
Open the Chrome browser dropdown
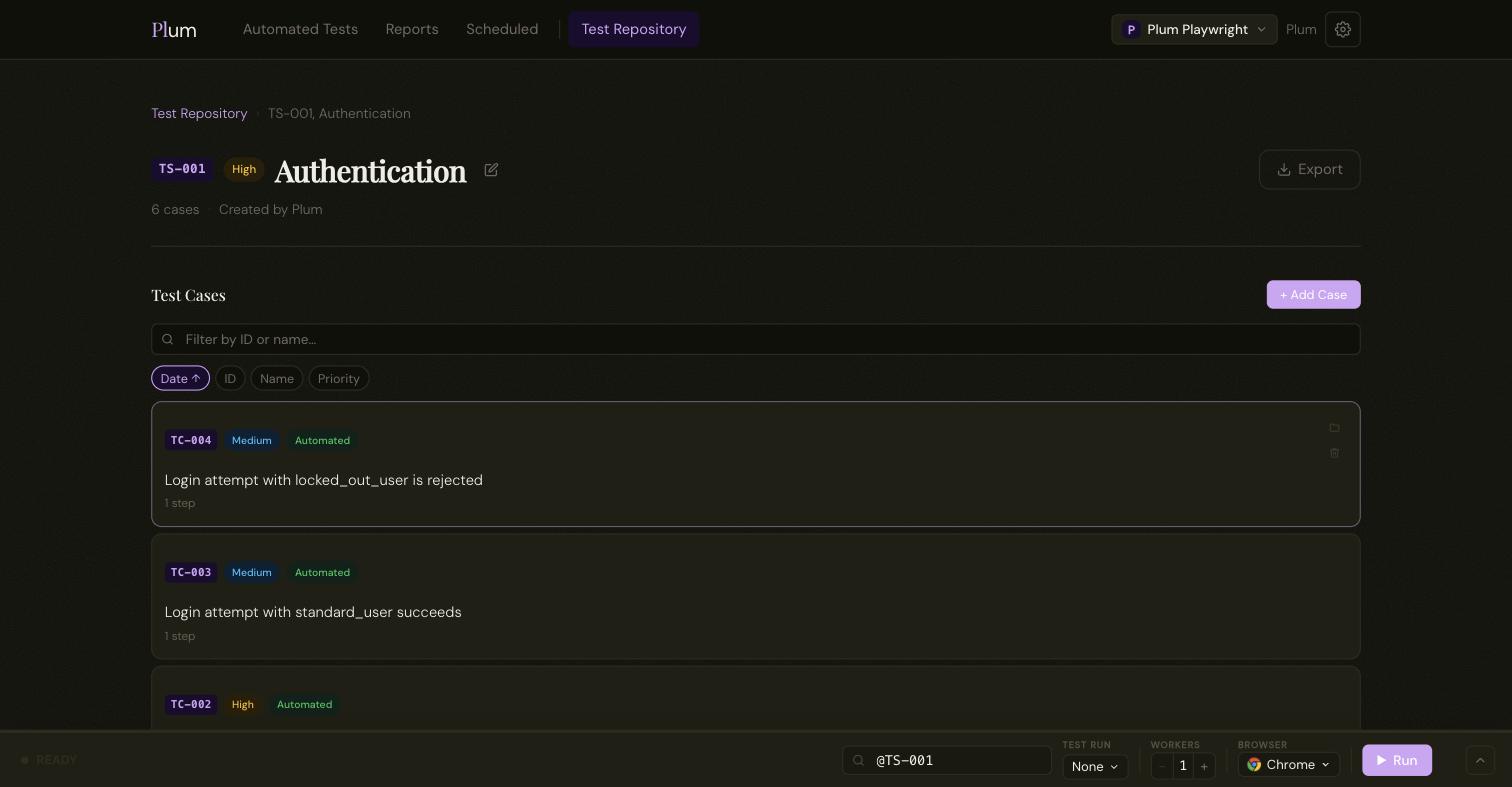click(x=1289, y=765)
